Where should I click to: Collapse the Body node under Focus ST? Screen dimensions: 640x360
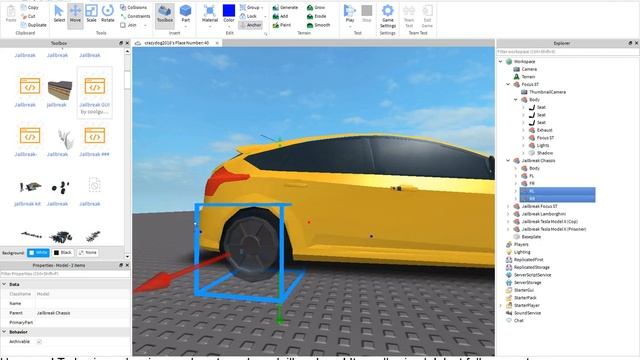pos(516,100)
